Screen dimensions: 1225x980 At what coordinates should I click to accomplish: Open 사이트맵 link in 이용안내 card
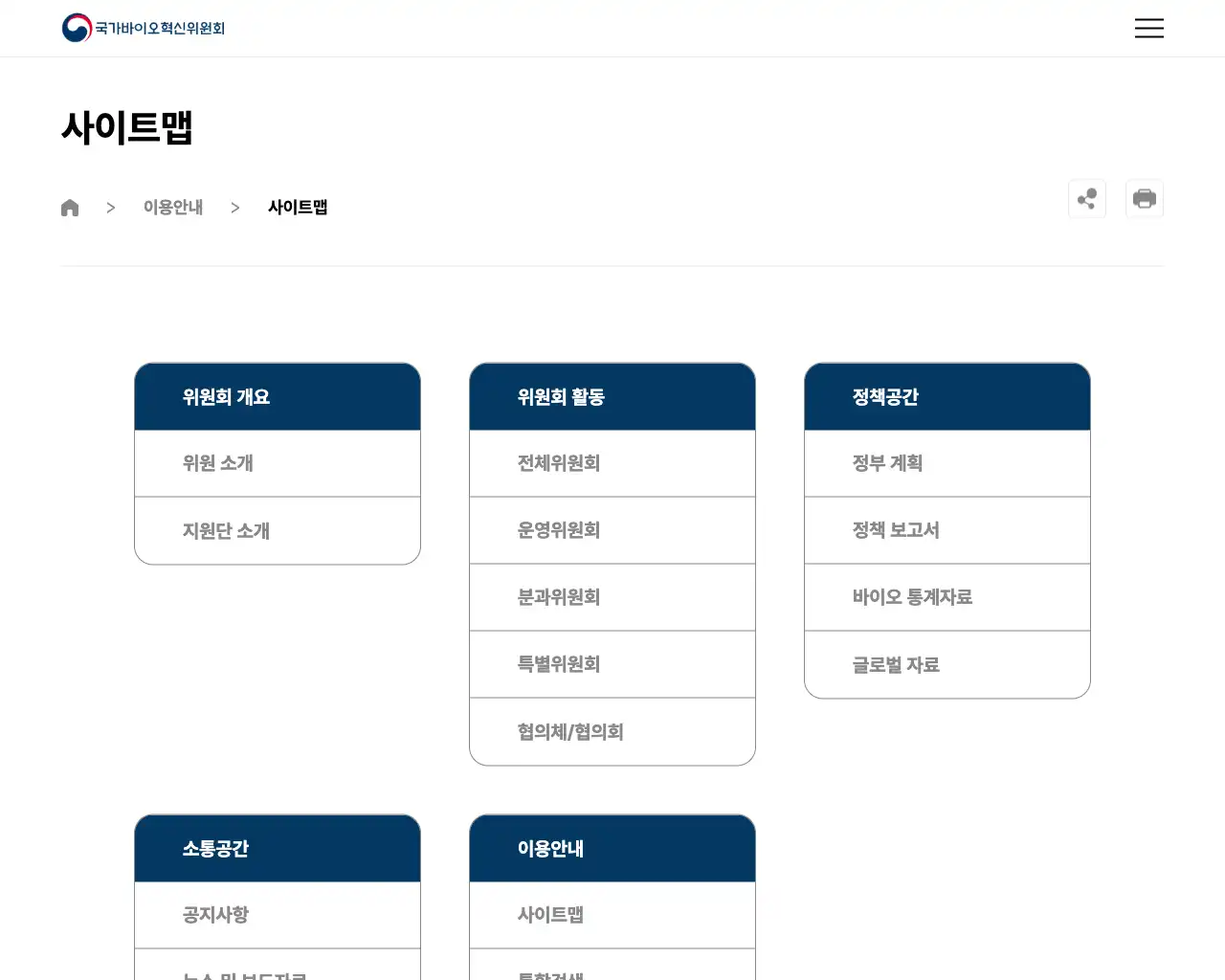(x=612, y=915)
